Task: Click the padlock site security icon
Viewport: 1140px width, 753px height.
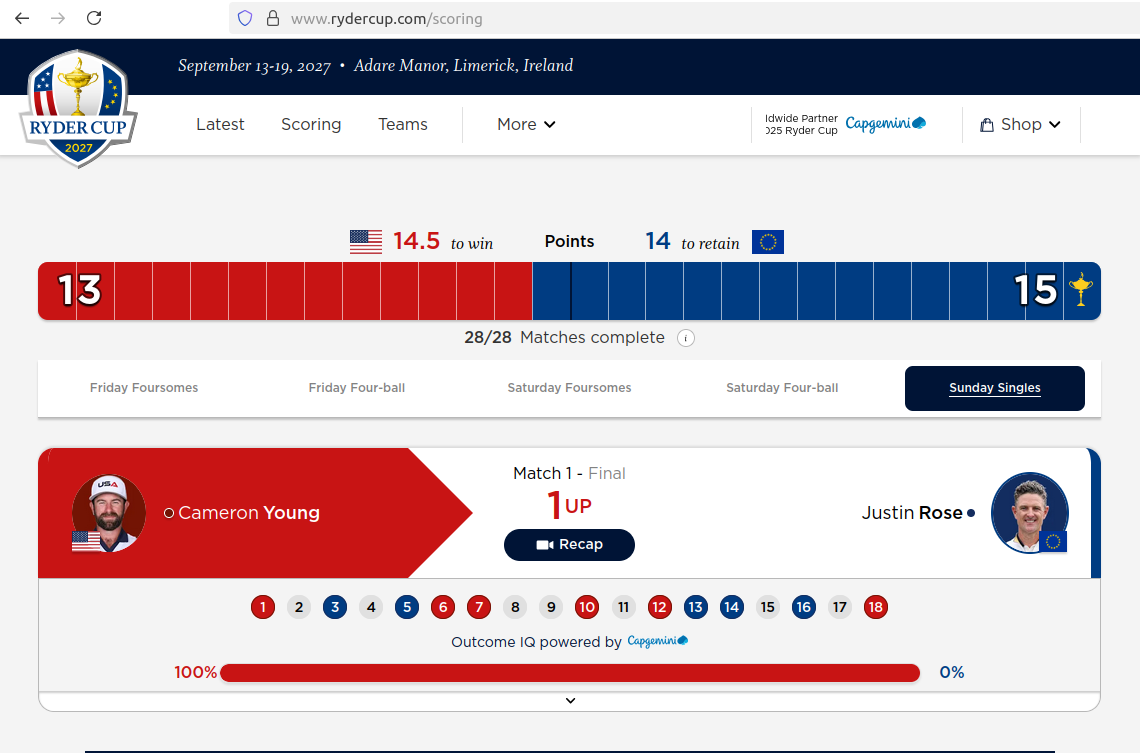Action: point(272,19)
